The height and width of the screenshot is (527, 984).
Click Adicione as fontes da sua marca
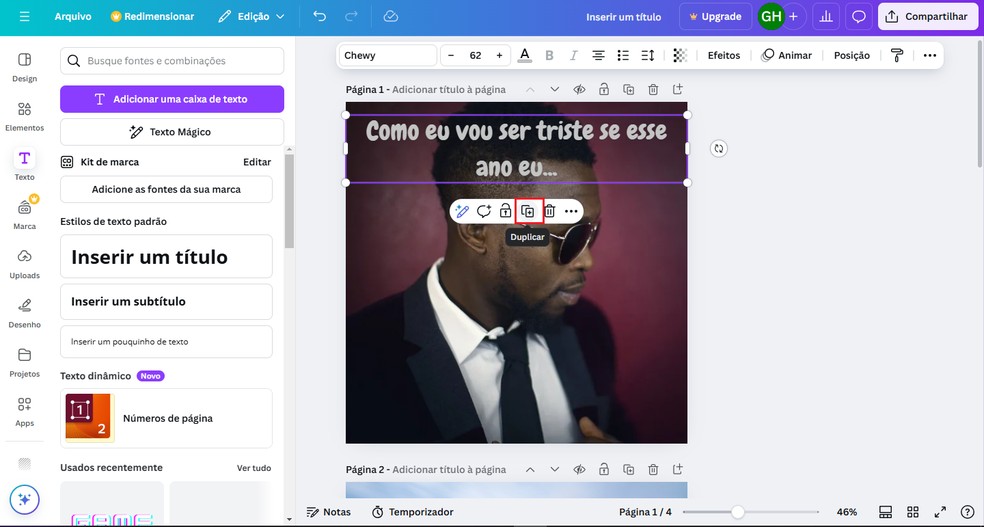[166, 189]
